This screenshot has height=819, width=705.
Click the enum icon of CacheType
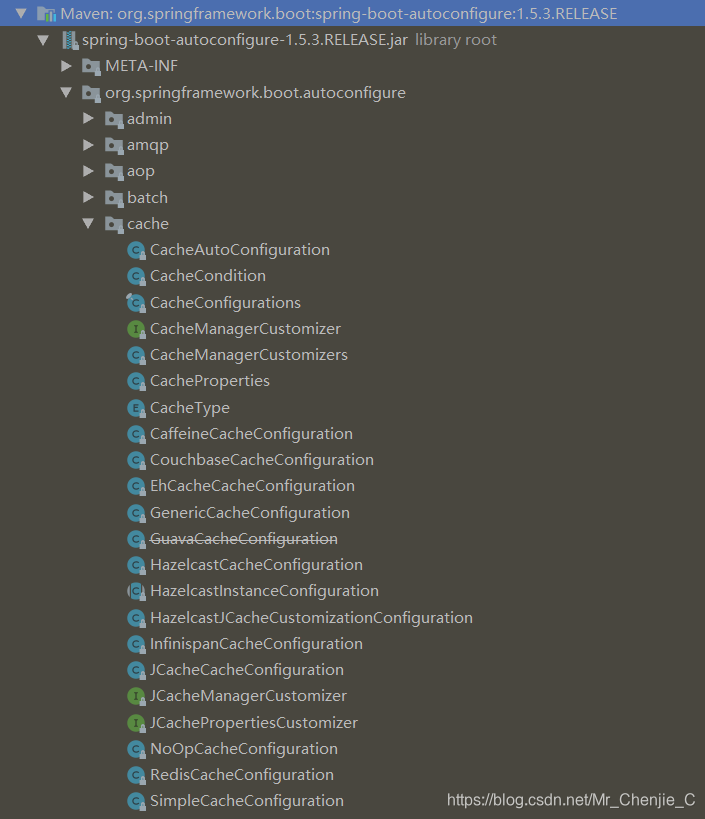[136, 408]
